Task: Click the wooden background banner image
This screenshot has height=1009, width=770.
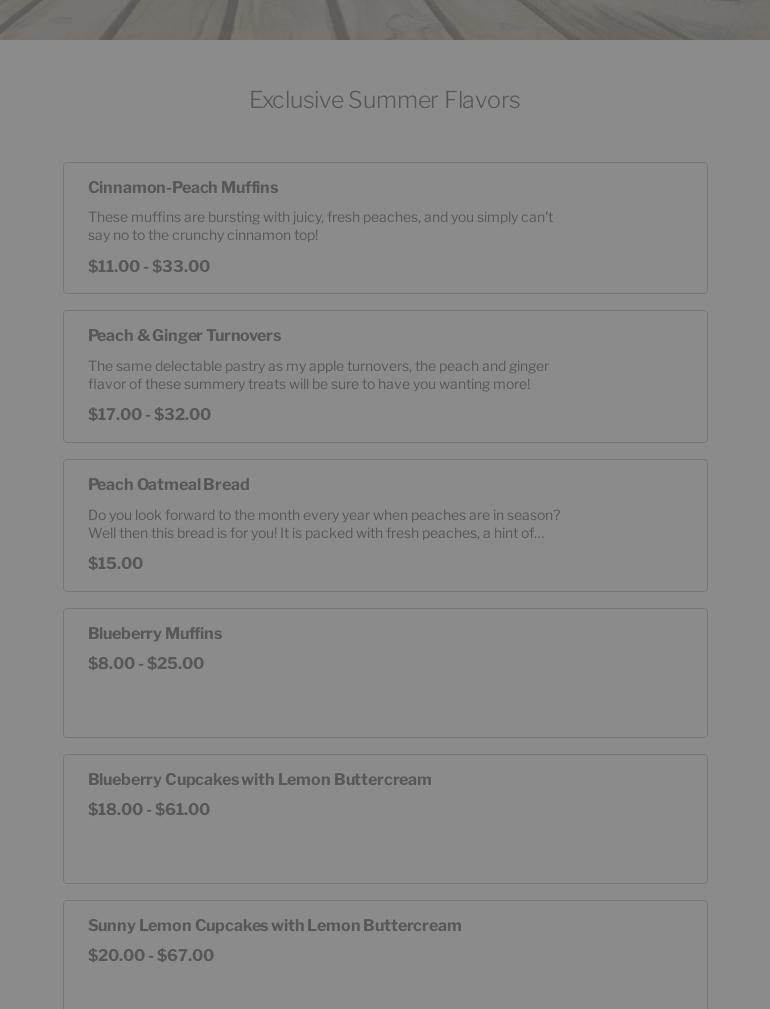Action: coord(385,20)
